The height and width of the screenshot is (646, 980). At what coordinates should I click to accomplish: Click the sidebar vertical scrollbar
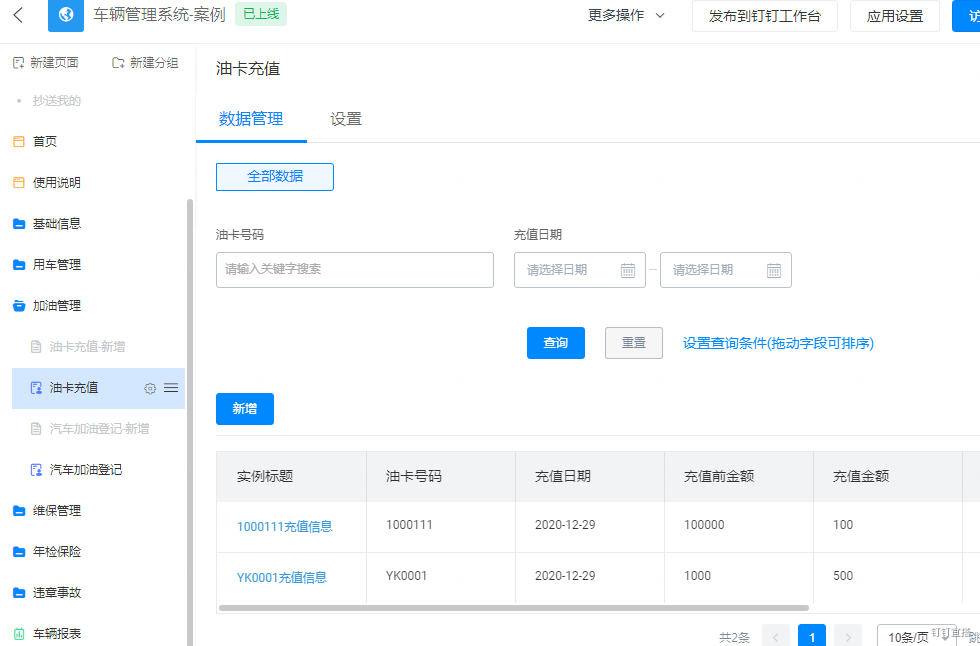click(190, 422)
